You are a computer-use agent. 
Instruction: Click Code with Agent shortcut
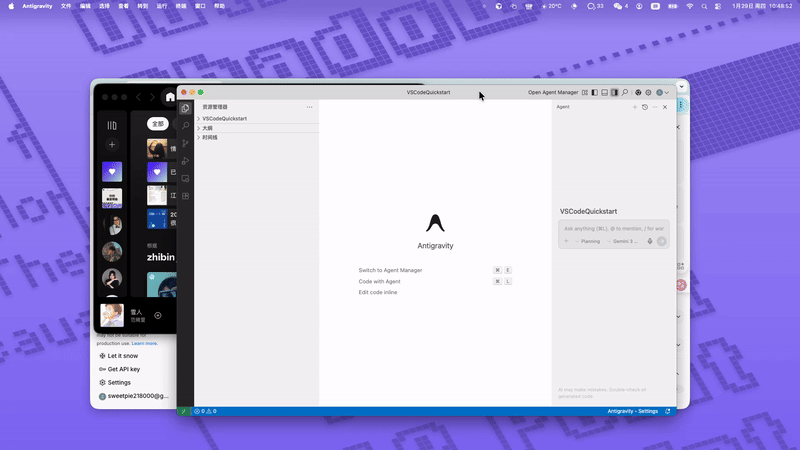[380, 282]
